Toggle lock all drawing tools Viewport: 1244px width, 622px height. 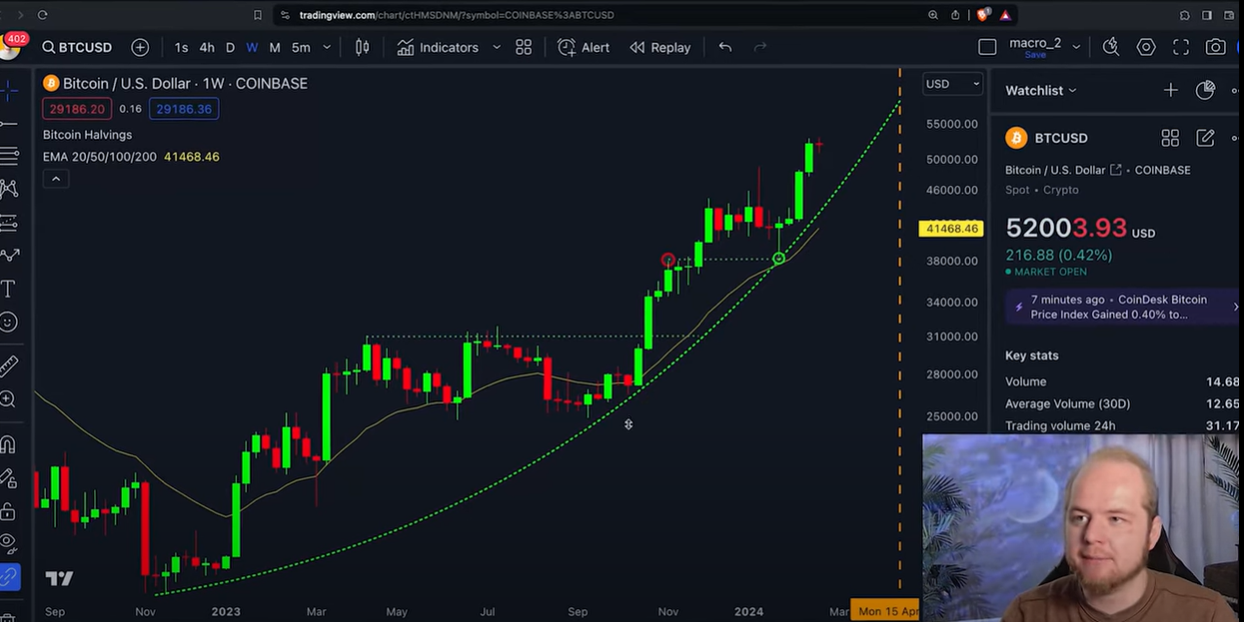click(x=8, y=511)
